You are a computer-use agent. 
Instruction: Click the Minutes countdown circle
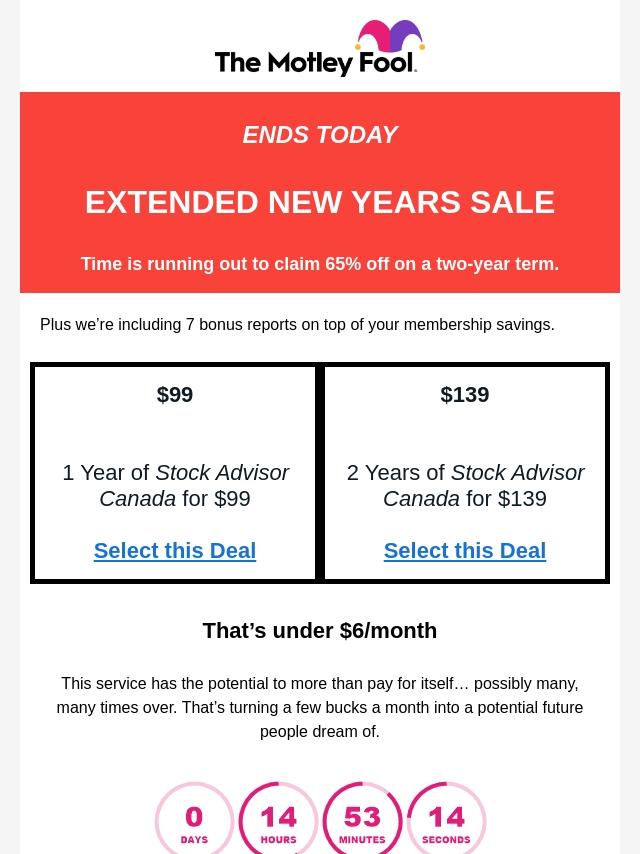click(362, 820)
